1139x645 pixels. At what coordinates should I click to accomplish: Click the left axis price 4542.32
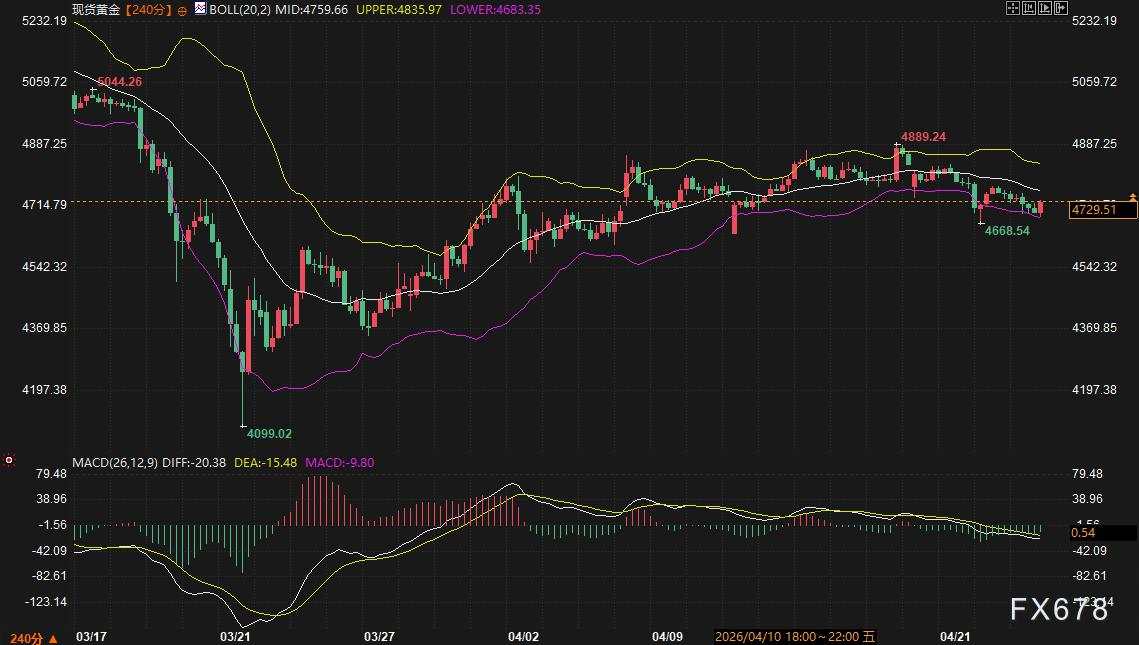pos(44,267)
